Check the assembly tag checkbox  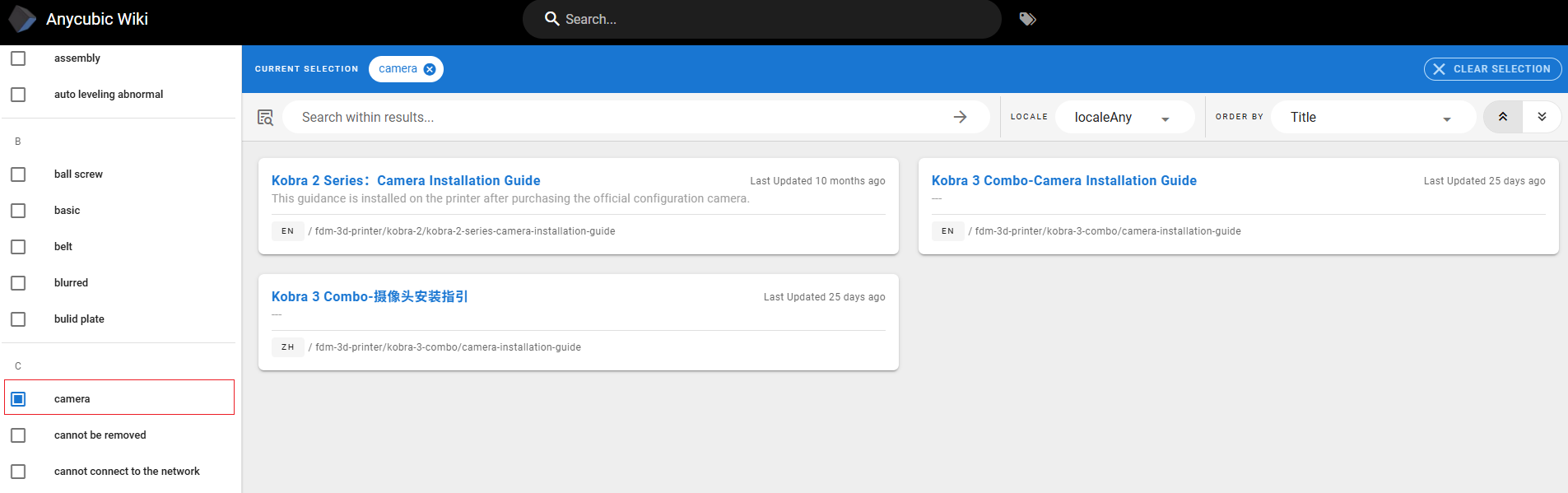[x=18, y=58]
